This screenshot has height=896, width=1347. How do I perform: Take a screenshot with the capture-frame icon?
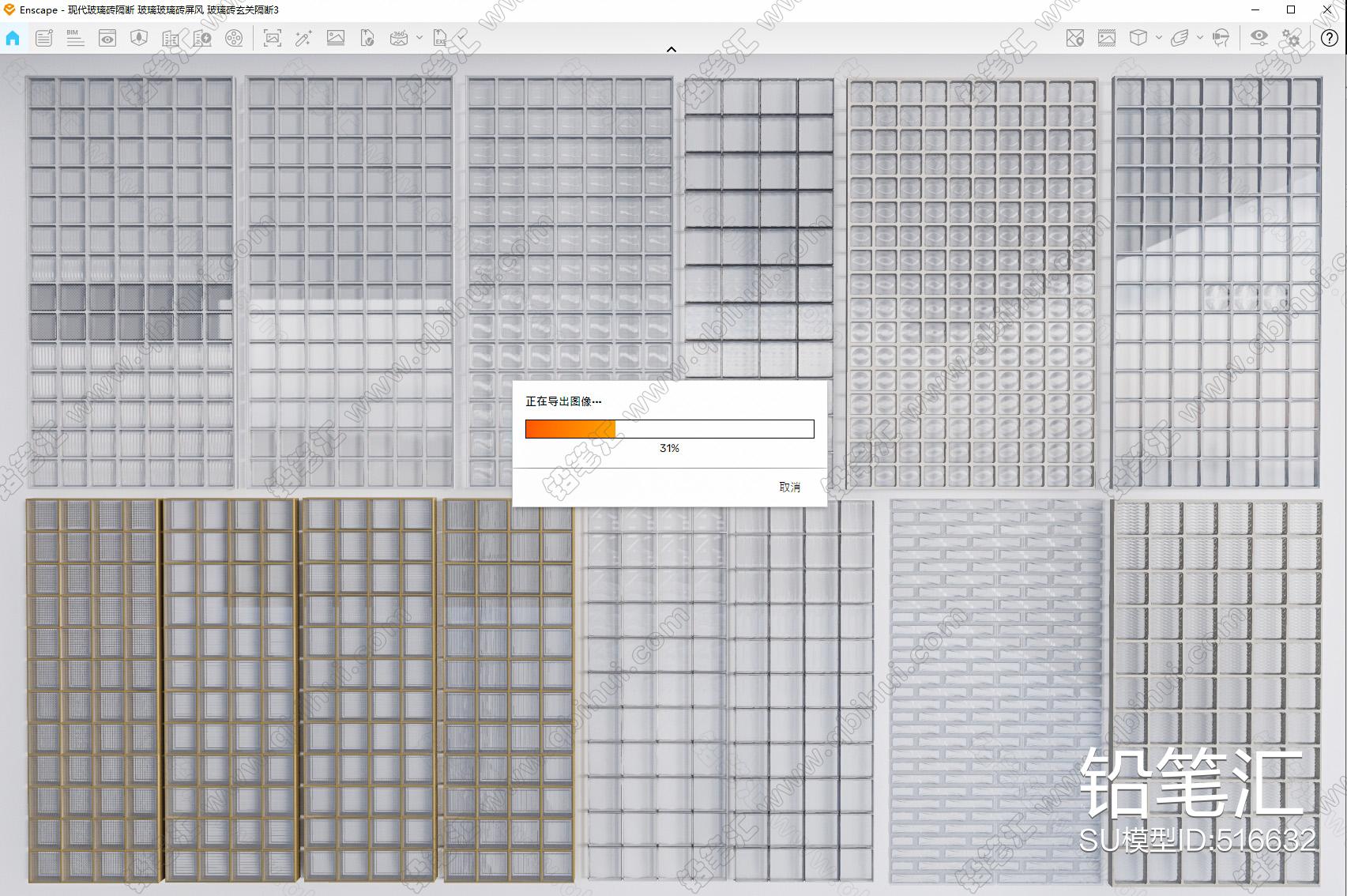click(273, 38)
